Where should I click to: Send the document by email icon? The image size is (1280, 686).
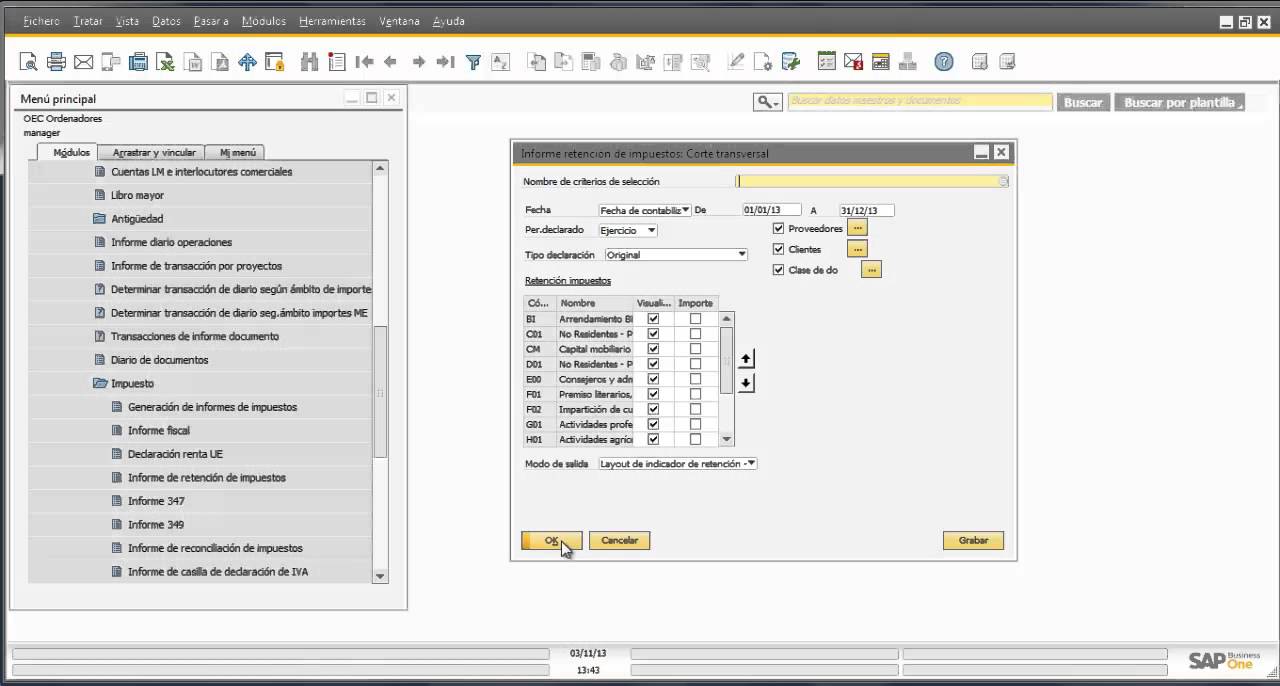(x=83, y=62)
